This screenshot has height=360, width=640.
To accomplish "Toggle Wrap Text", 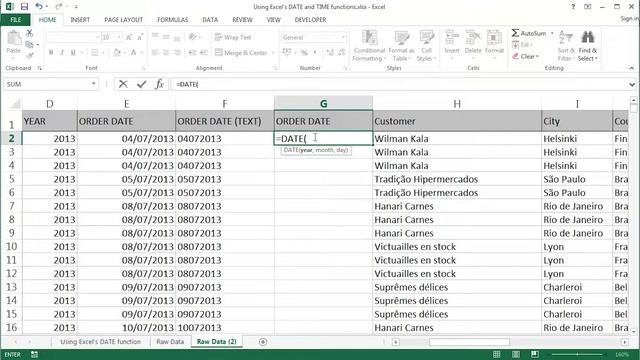I will pos(233,37).
